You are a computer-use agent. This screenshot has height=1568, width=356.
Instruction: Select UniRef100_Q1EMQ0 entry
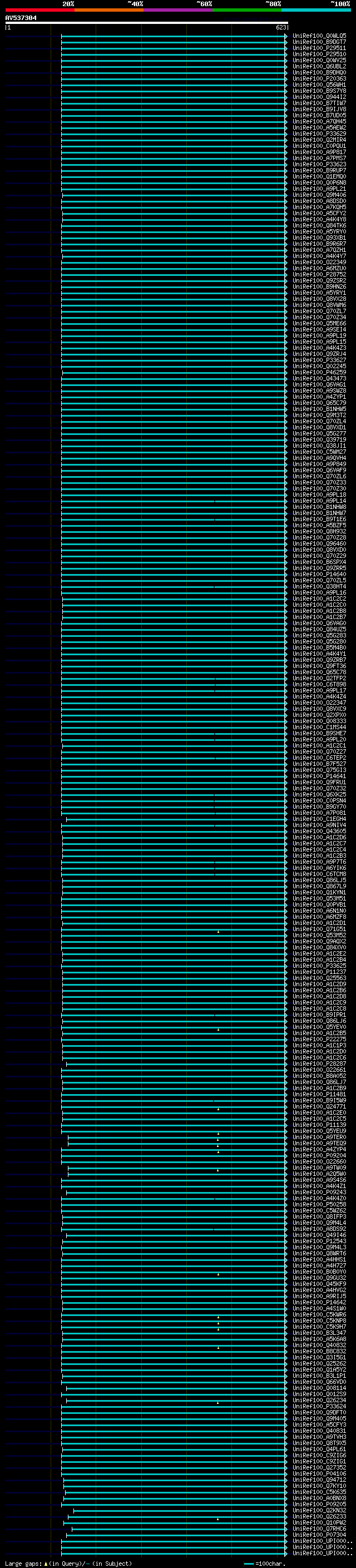tap(319, 176)
